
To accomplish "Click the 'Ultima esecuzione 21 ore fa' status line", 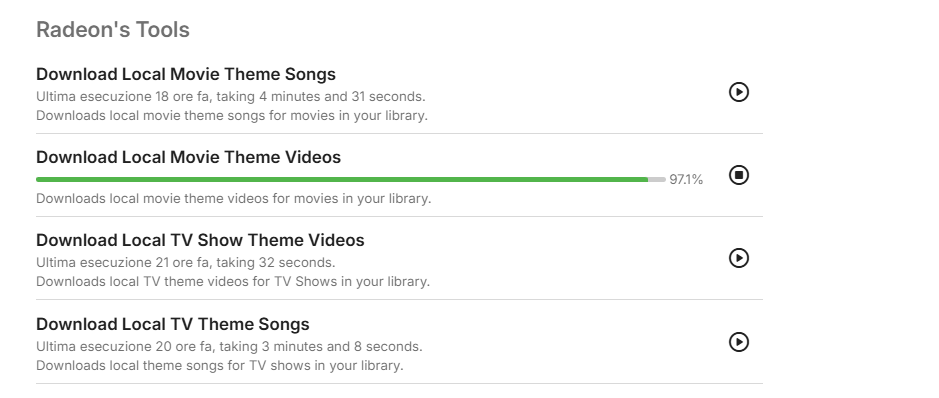I will pos(186,263).
